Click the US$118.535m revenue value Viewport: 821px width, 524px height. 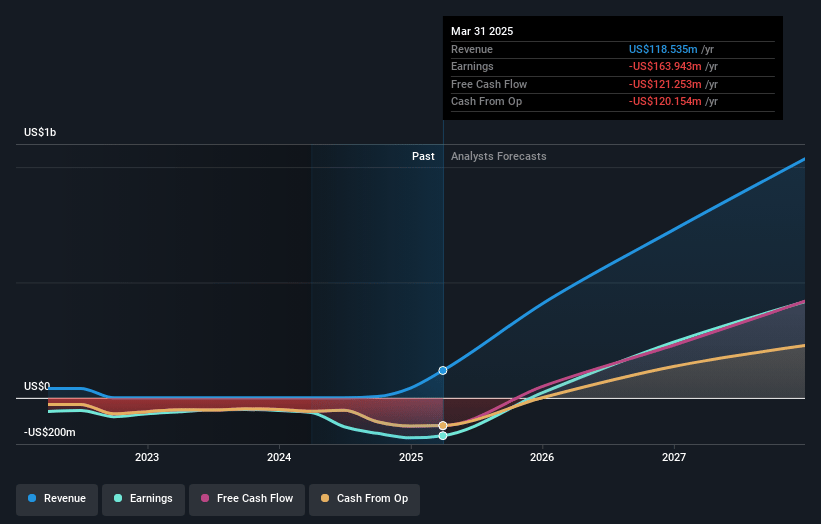(663, 49)
